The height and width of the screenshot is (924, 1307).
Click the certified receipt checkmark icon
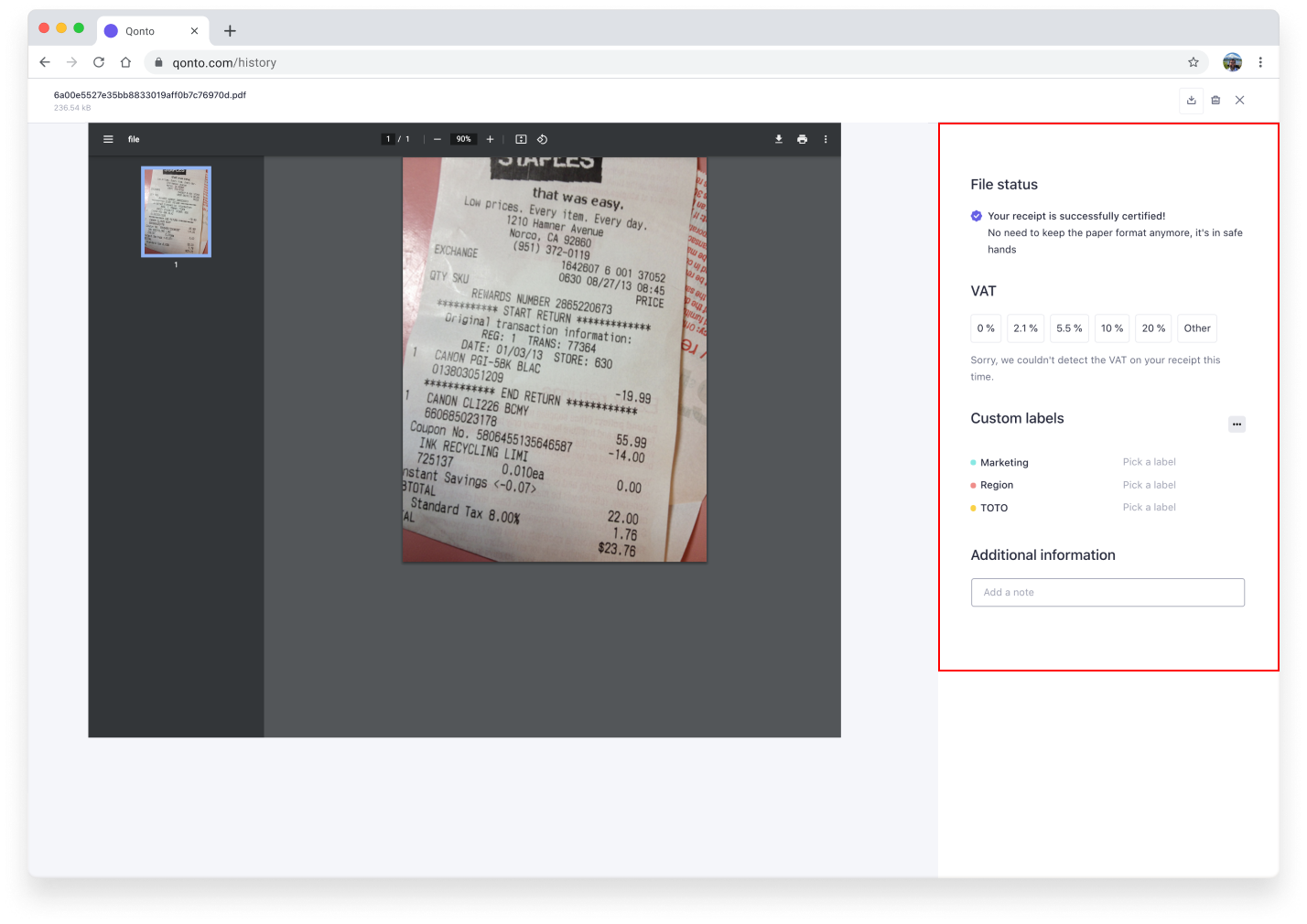977,216
